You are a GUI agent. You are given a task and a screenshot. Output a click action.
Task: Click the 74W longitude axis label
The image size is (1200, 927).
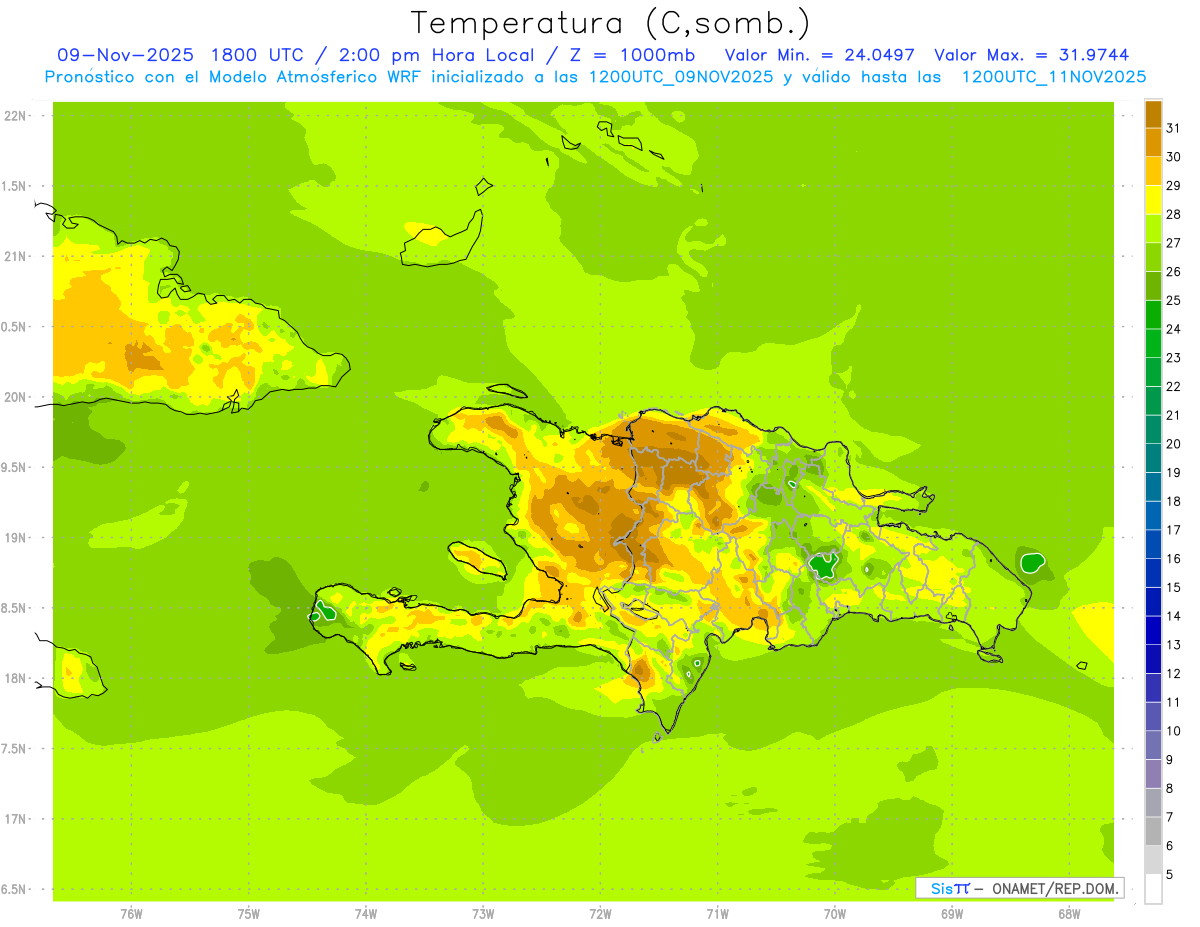point(366,914)
